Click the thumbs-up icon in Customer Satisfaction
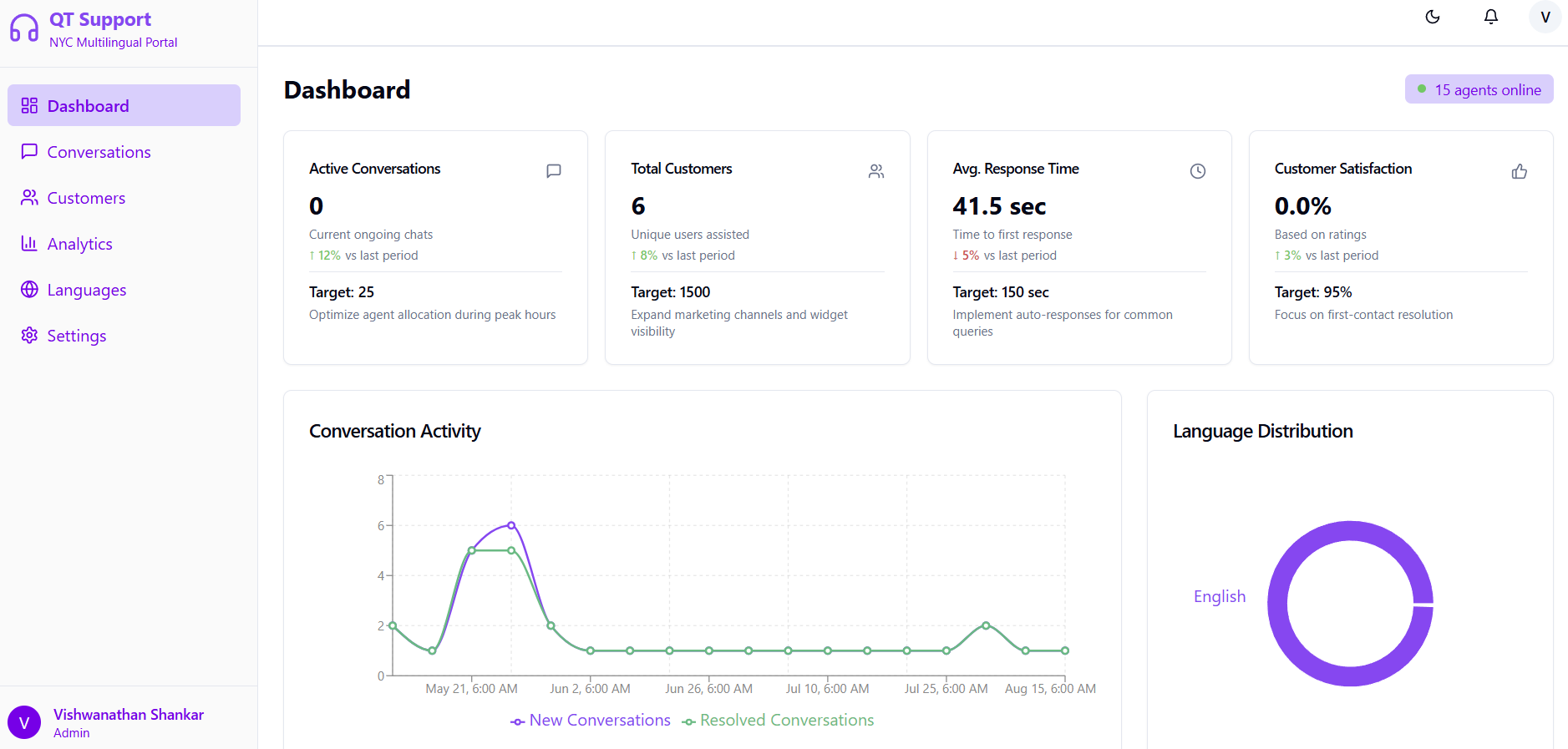 (x=1519, y=171)
